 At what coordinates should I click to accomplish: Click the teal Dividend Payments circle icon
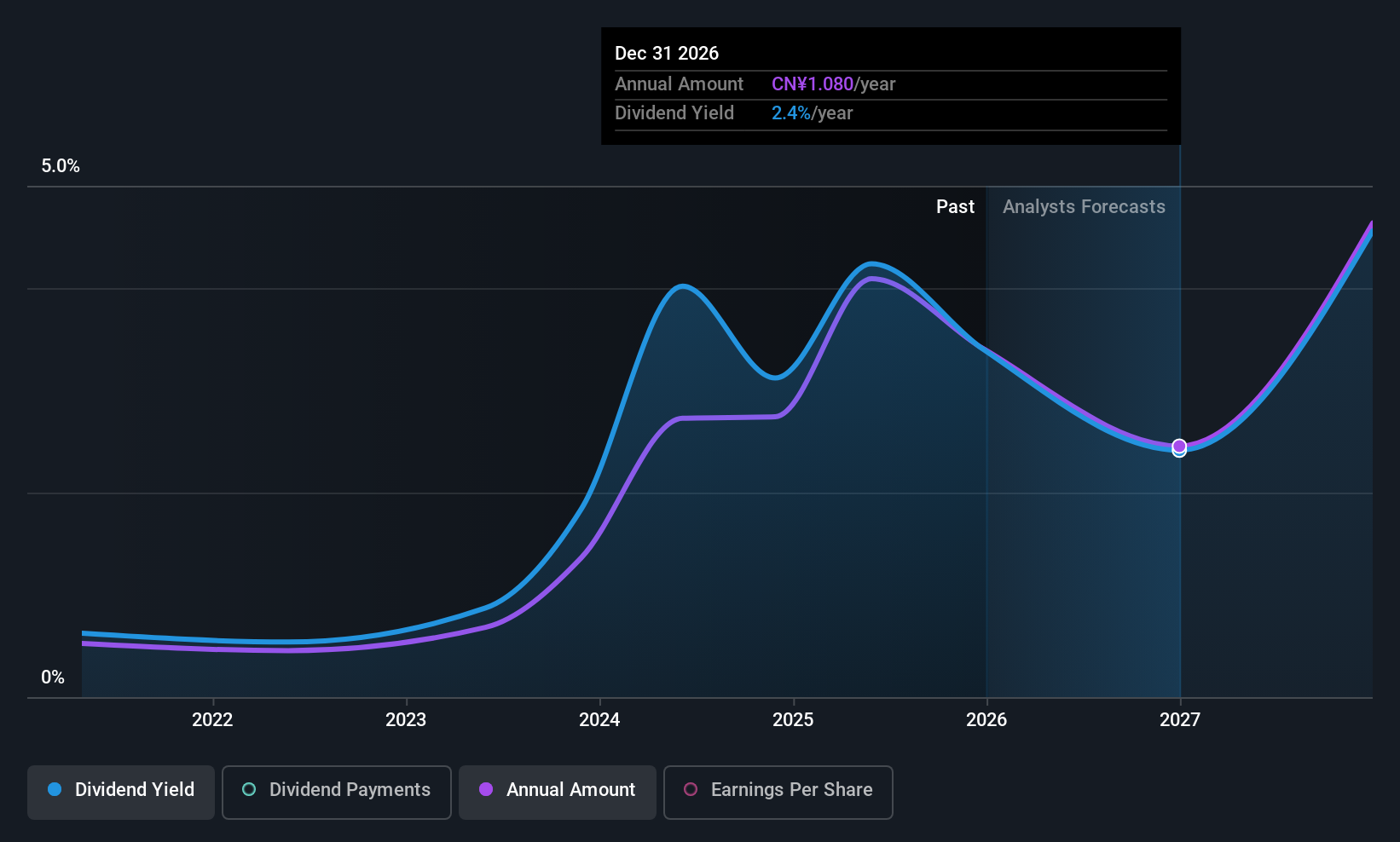pos(248,790)
